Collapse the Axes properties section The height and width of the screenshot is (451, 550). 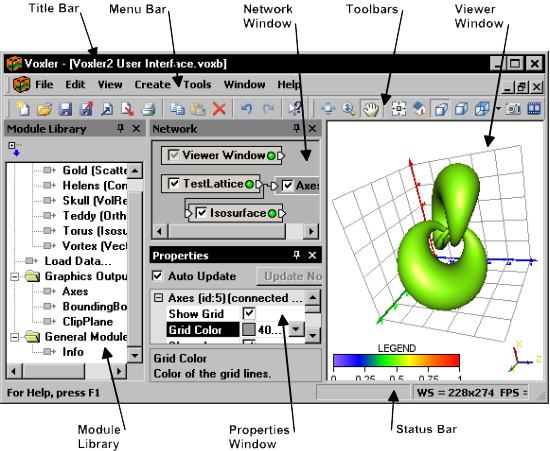pyautogui.click(x=159, y=298)
